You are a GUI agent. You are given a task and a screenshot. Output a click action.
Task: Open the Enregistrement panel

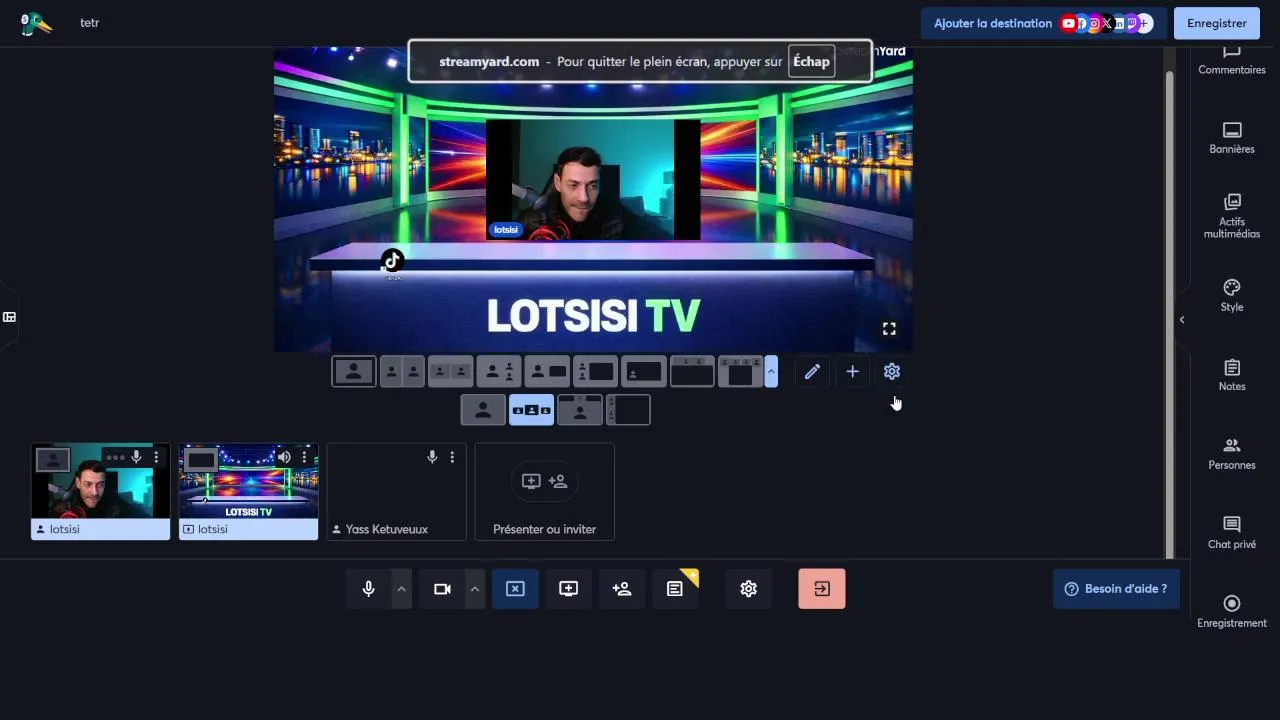point(1232,612)
